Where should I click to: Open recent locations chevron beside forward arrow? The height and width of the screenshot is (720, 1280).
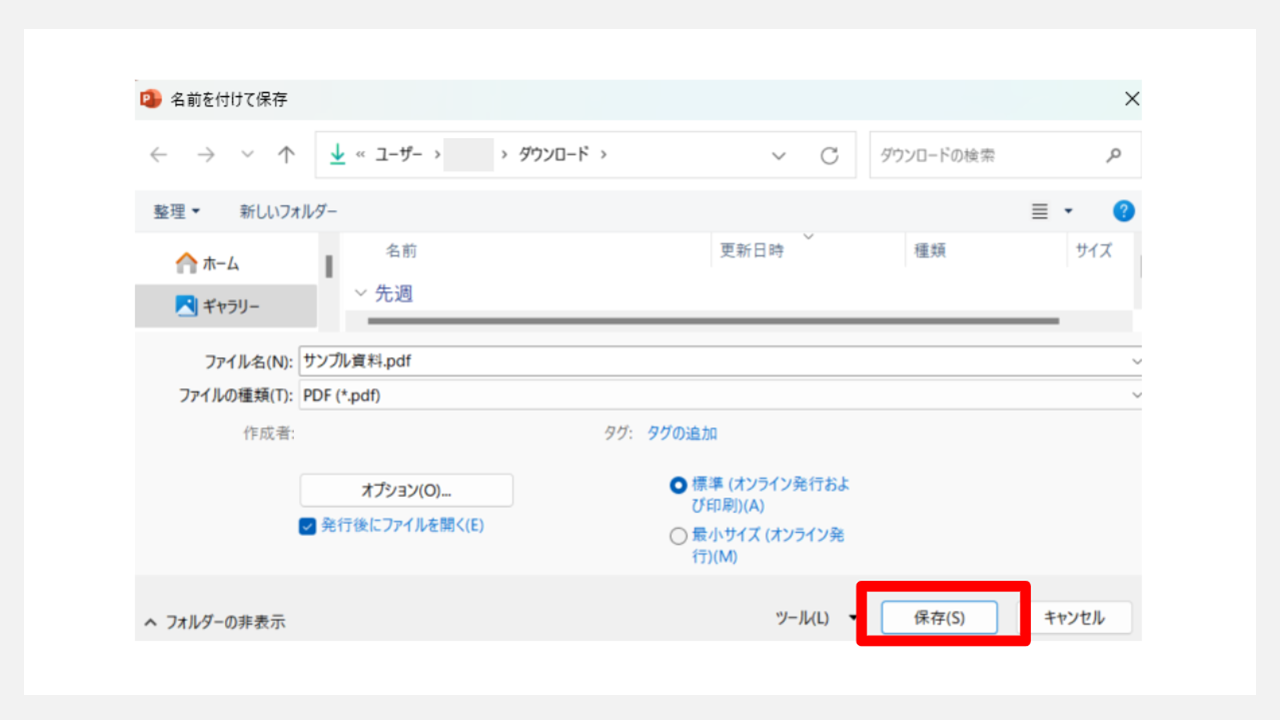pyautogui.click(x=248, y=156)
